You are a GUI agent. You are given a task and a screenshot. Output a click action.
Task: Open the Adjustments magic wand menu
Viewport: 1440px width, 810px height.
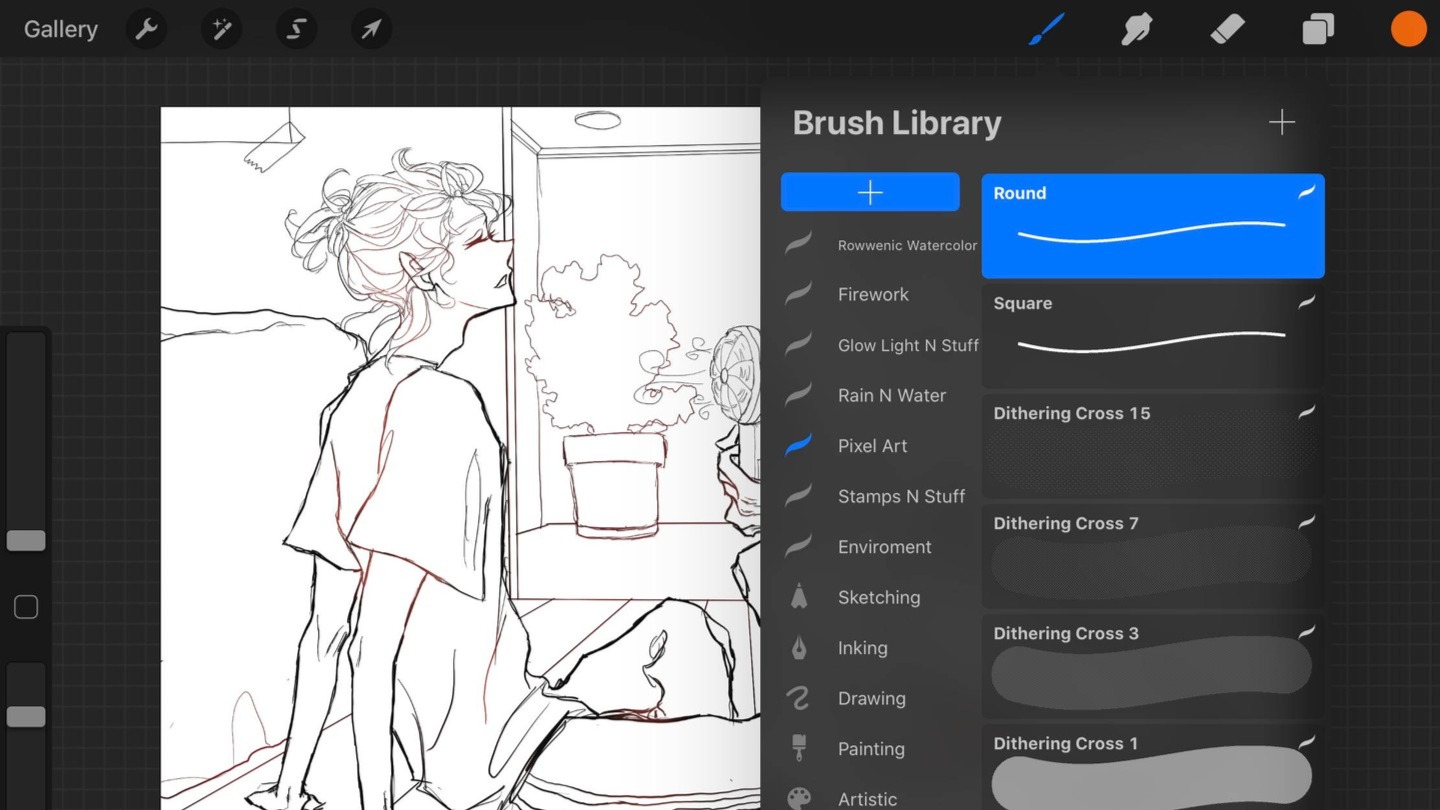221,29
